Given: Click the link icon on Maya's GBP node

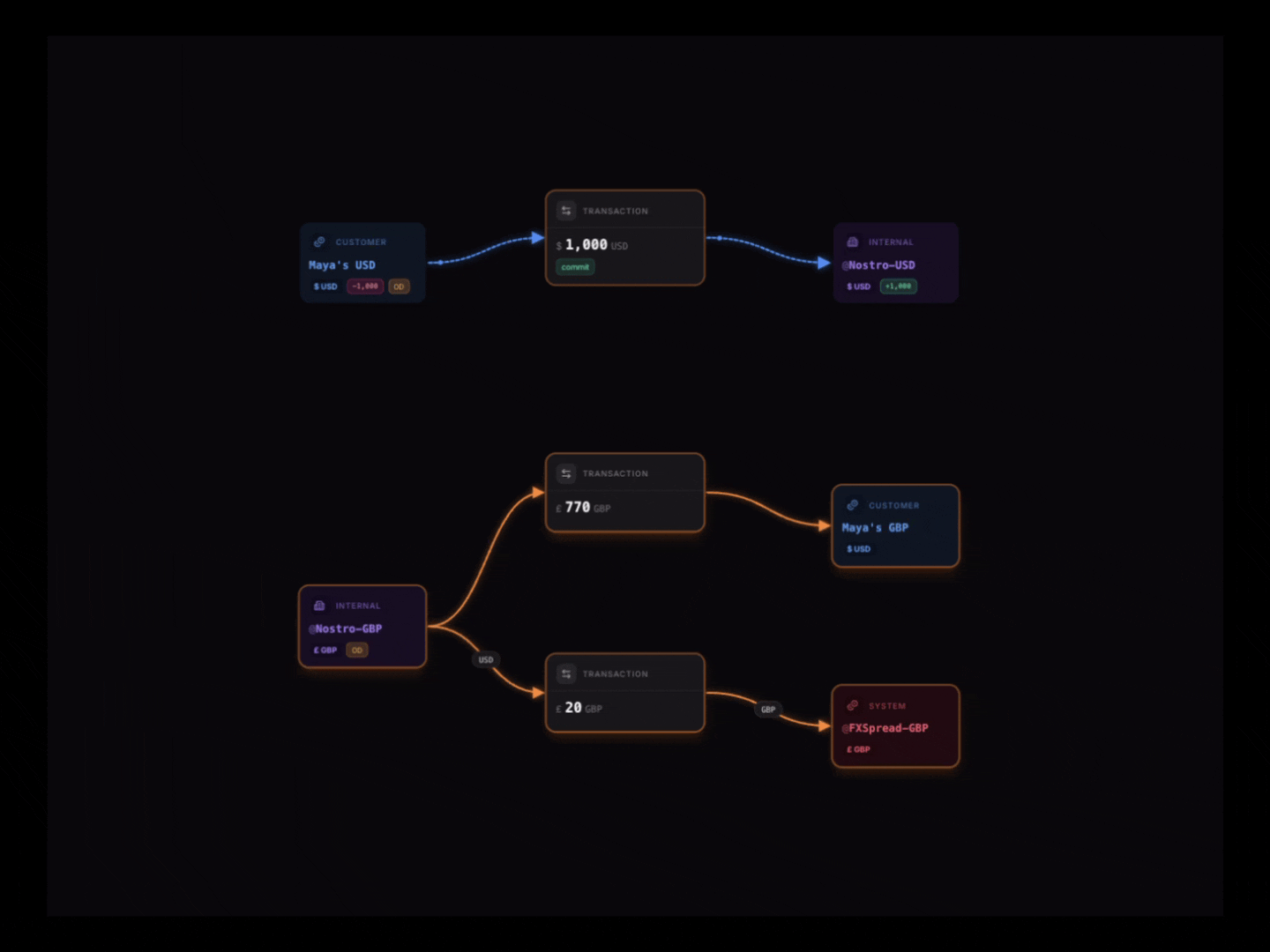Looking at the screenshot, I should [x=852, y=505].
